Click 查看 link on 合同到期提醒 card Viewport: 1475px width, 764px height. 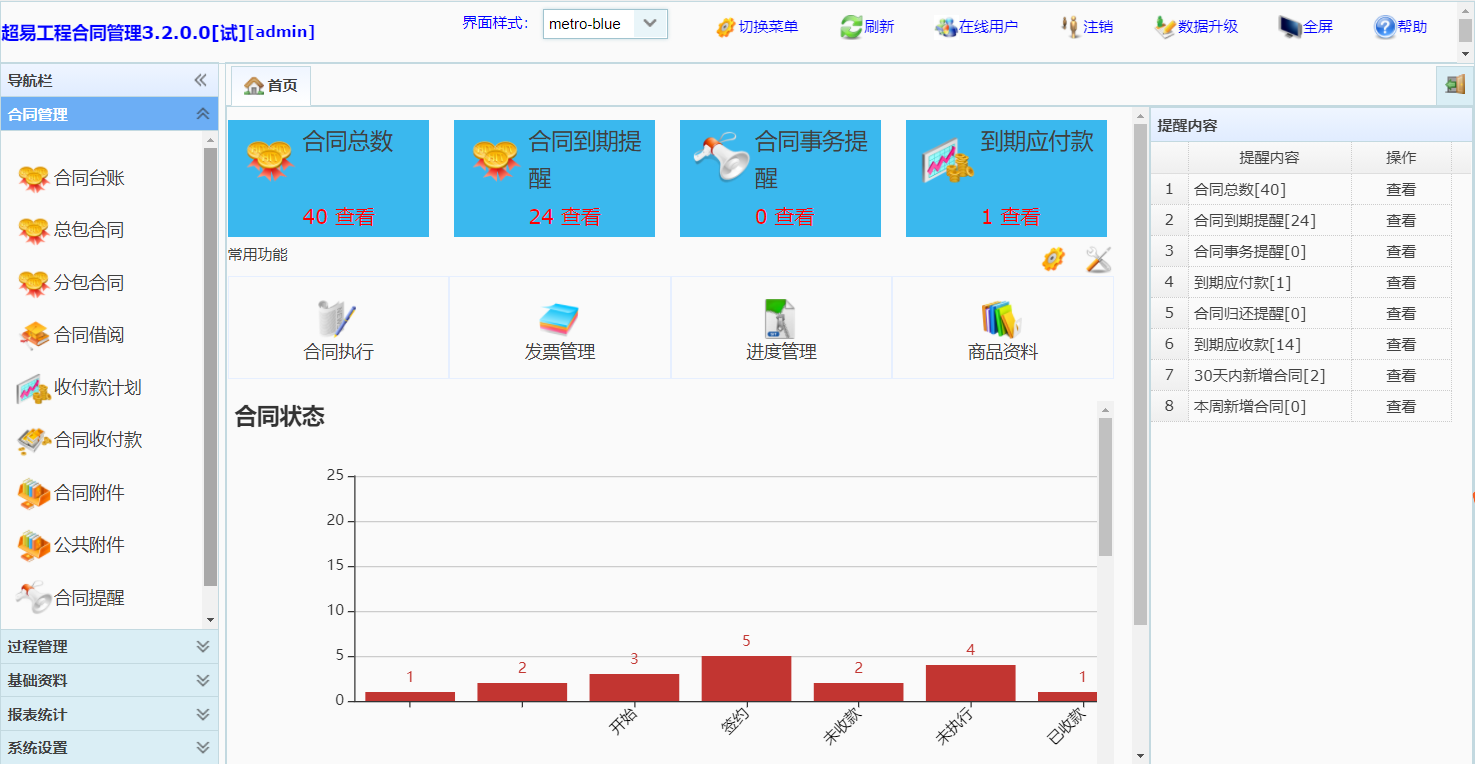(580, 217)
